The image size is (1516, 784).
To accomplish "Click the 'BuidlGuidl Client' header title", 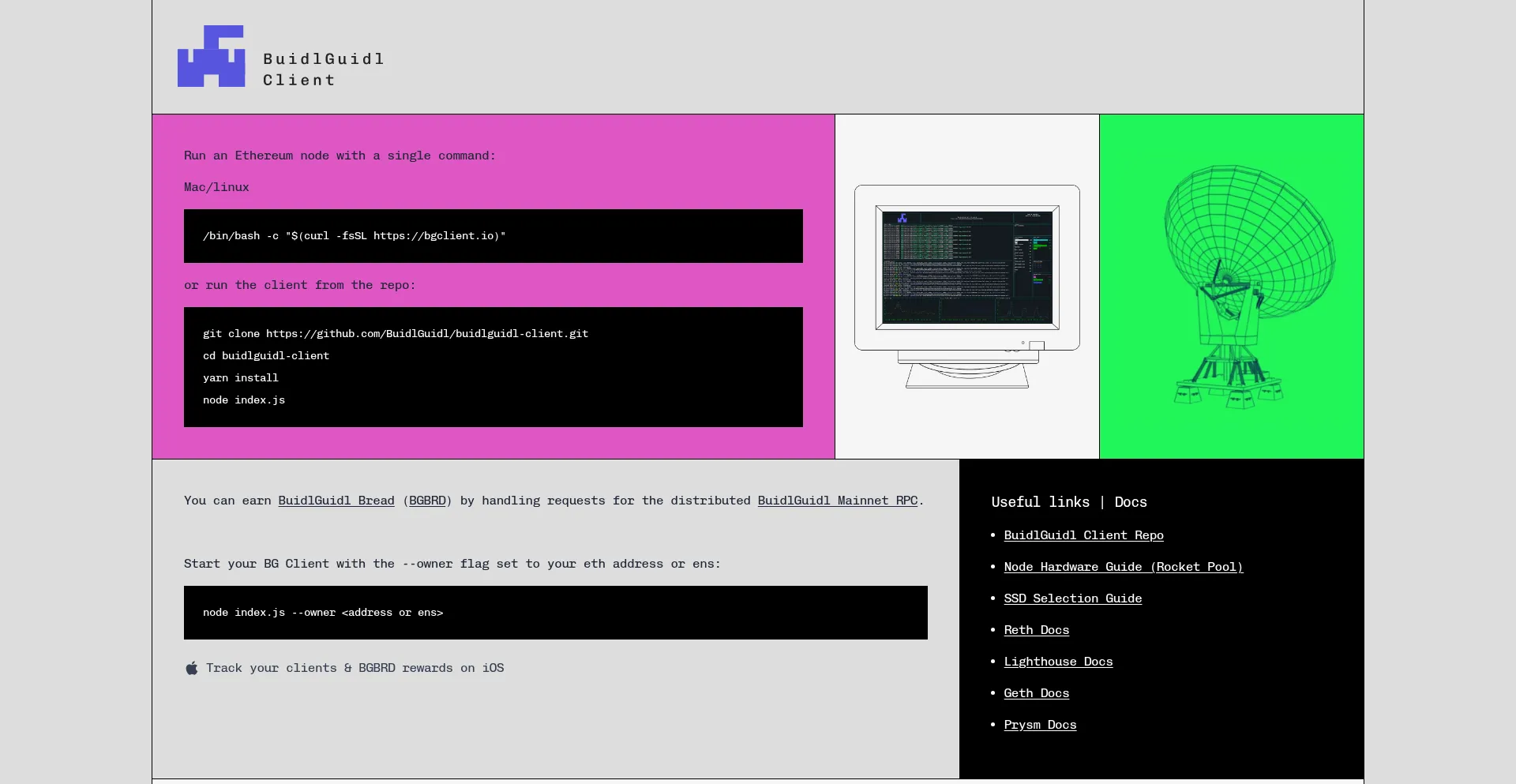I will click(324, 69).
